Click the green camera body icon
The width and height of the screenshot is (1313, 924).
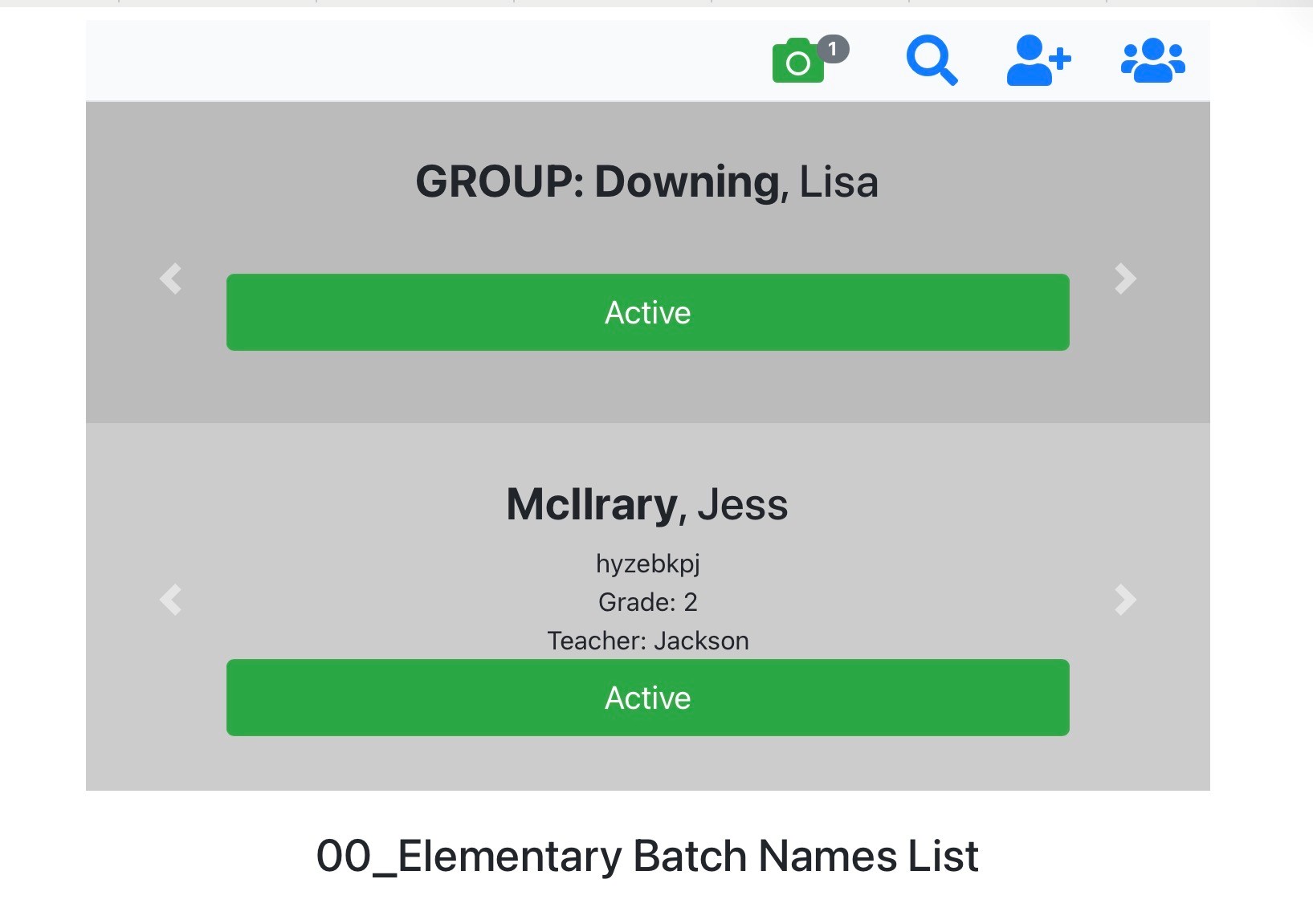(x=795, y=64)
